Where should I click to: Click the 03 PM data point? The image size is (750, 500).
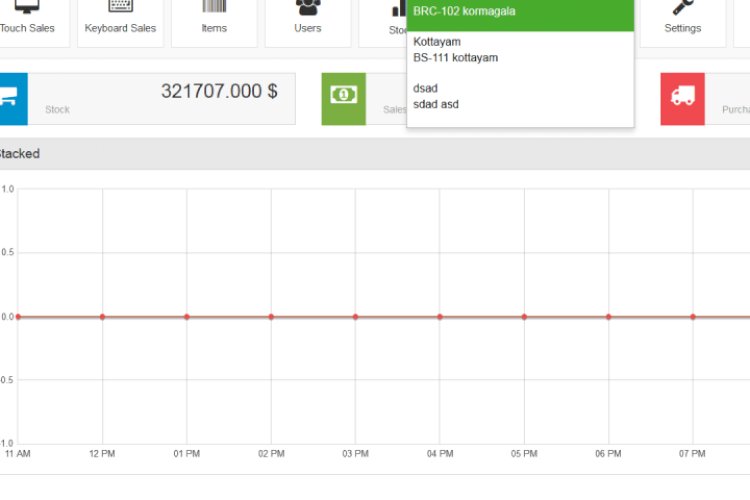(x=355, y=317)
